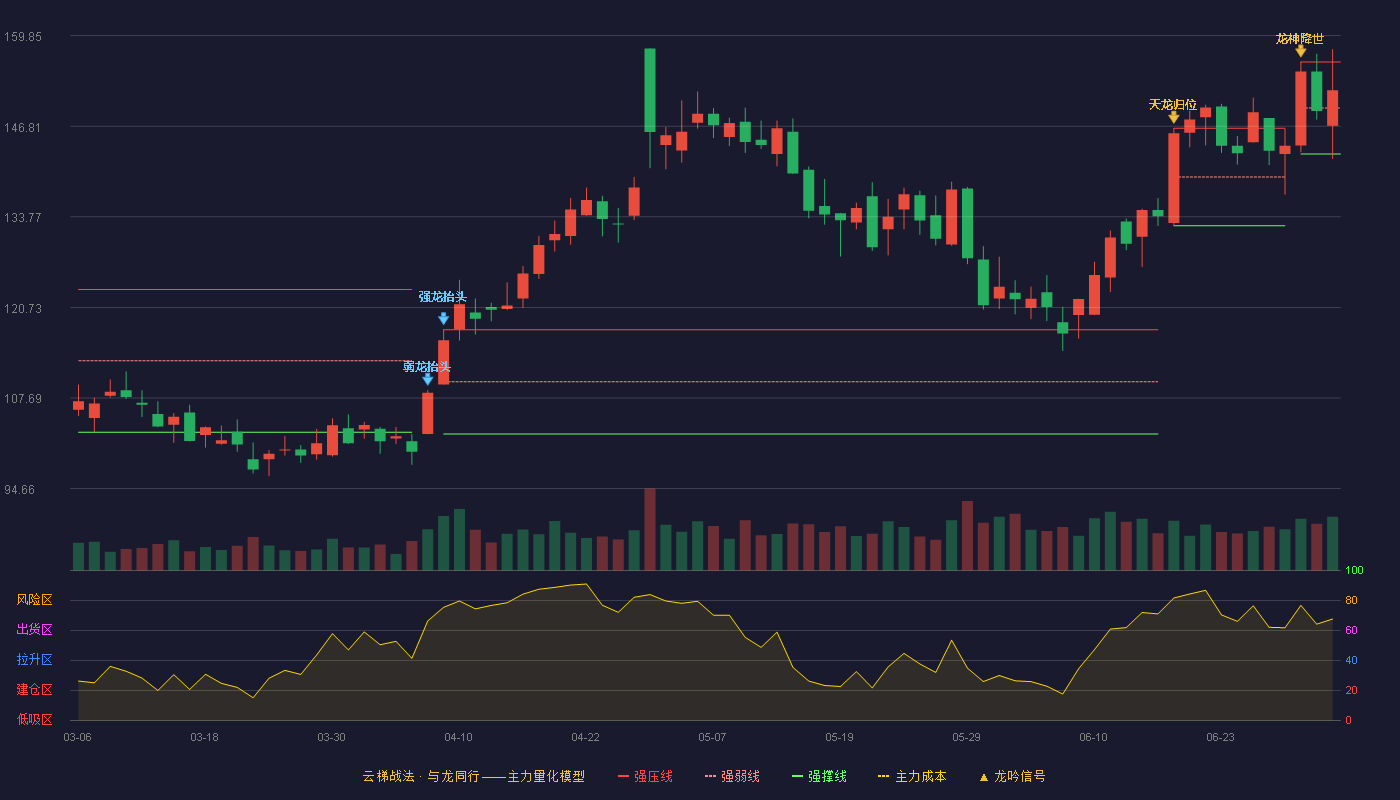This screenshot has width=1400, height=800.
Task: Click the yellow arrow under 天龙归位
Action: point(1173,118)
